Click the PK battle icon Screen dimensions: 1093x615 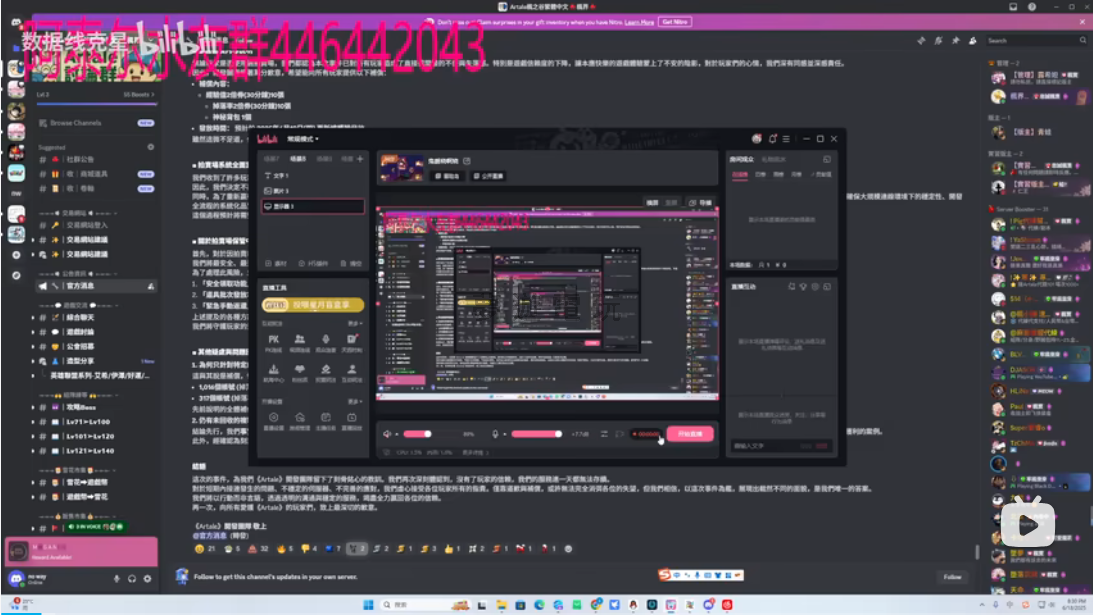[273, 341]
